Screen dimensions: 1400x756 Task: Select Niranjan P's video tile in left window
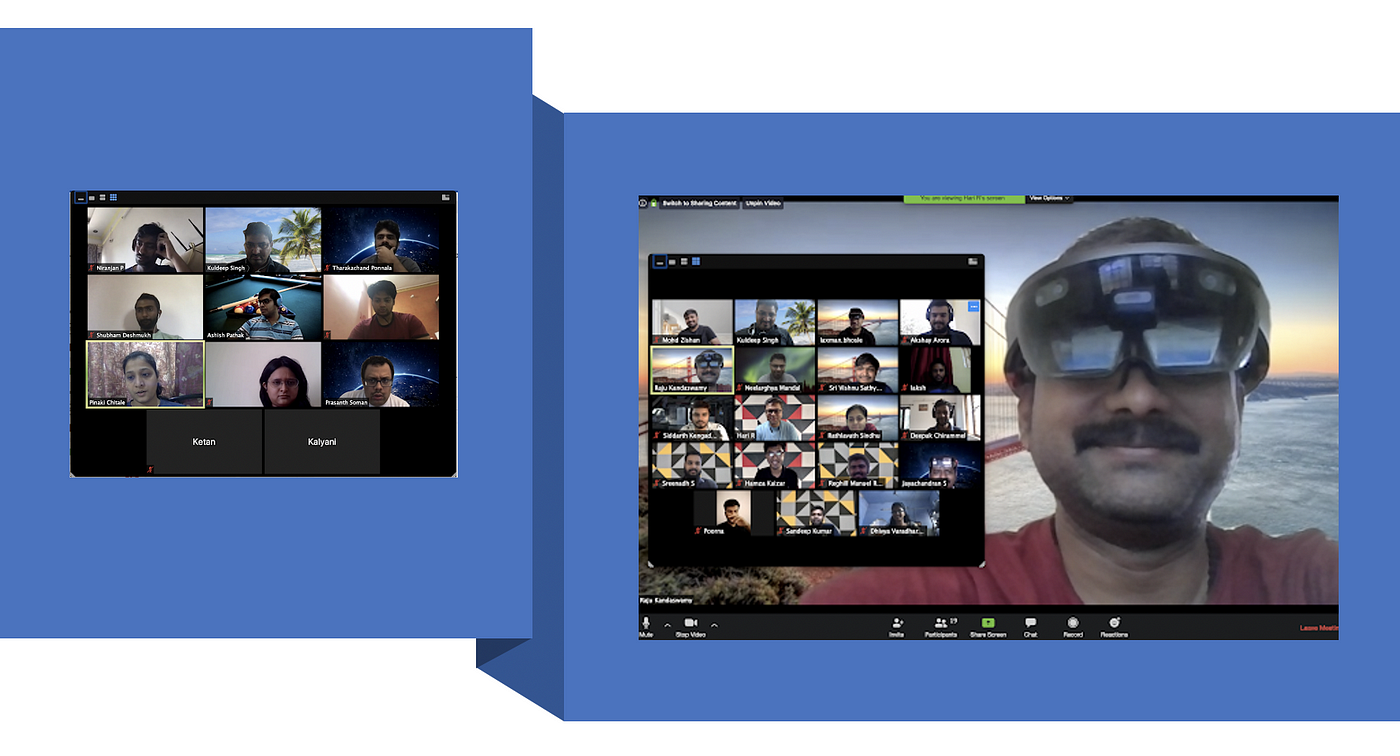coord(145,240)
